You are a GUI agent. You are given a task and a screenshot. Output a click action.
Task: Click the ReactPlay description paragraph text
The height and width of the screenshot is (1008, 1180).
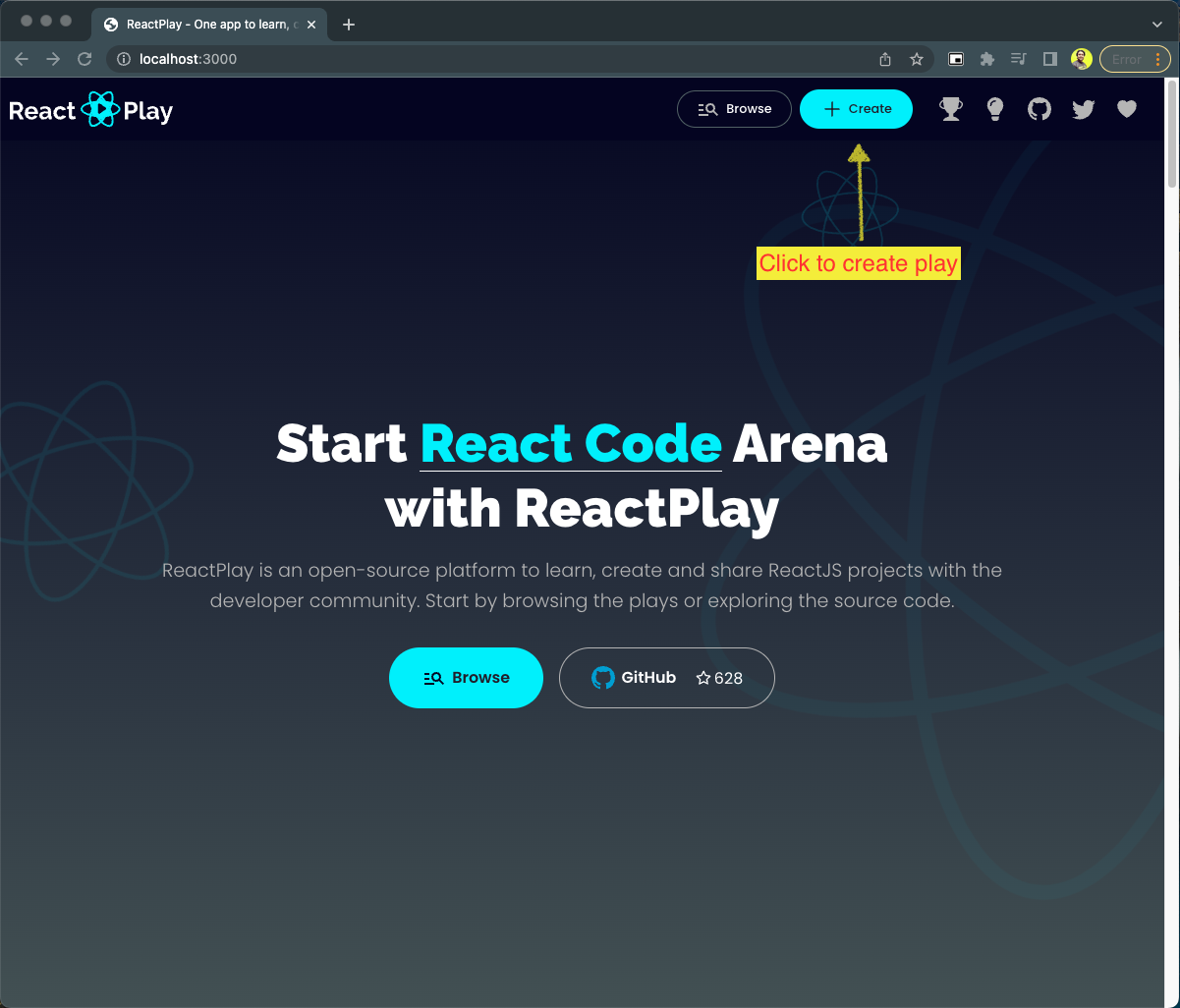pyautogui.click(x=582, y=586)
